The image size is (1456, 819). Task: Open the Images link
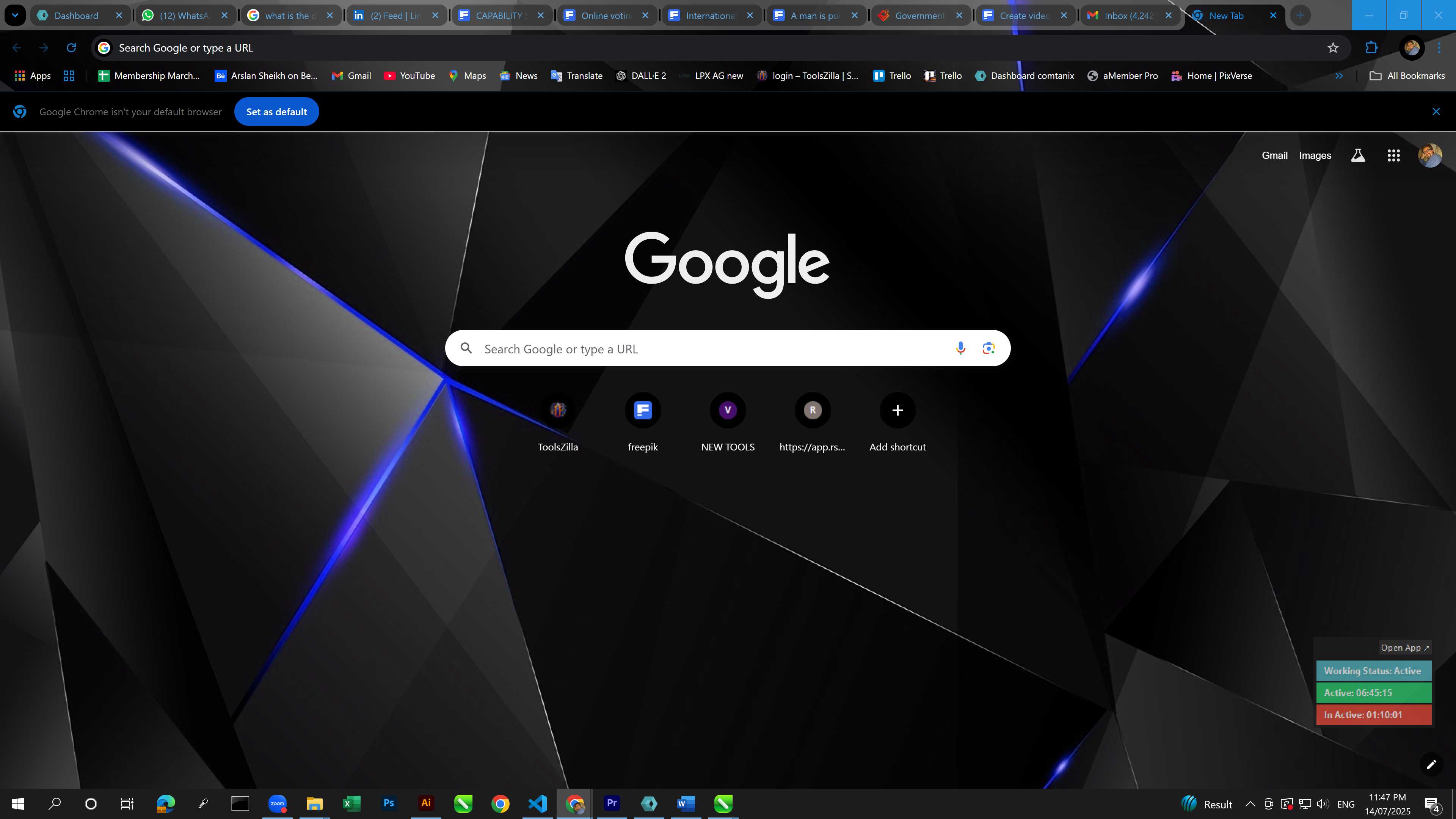point(1315,155)
